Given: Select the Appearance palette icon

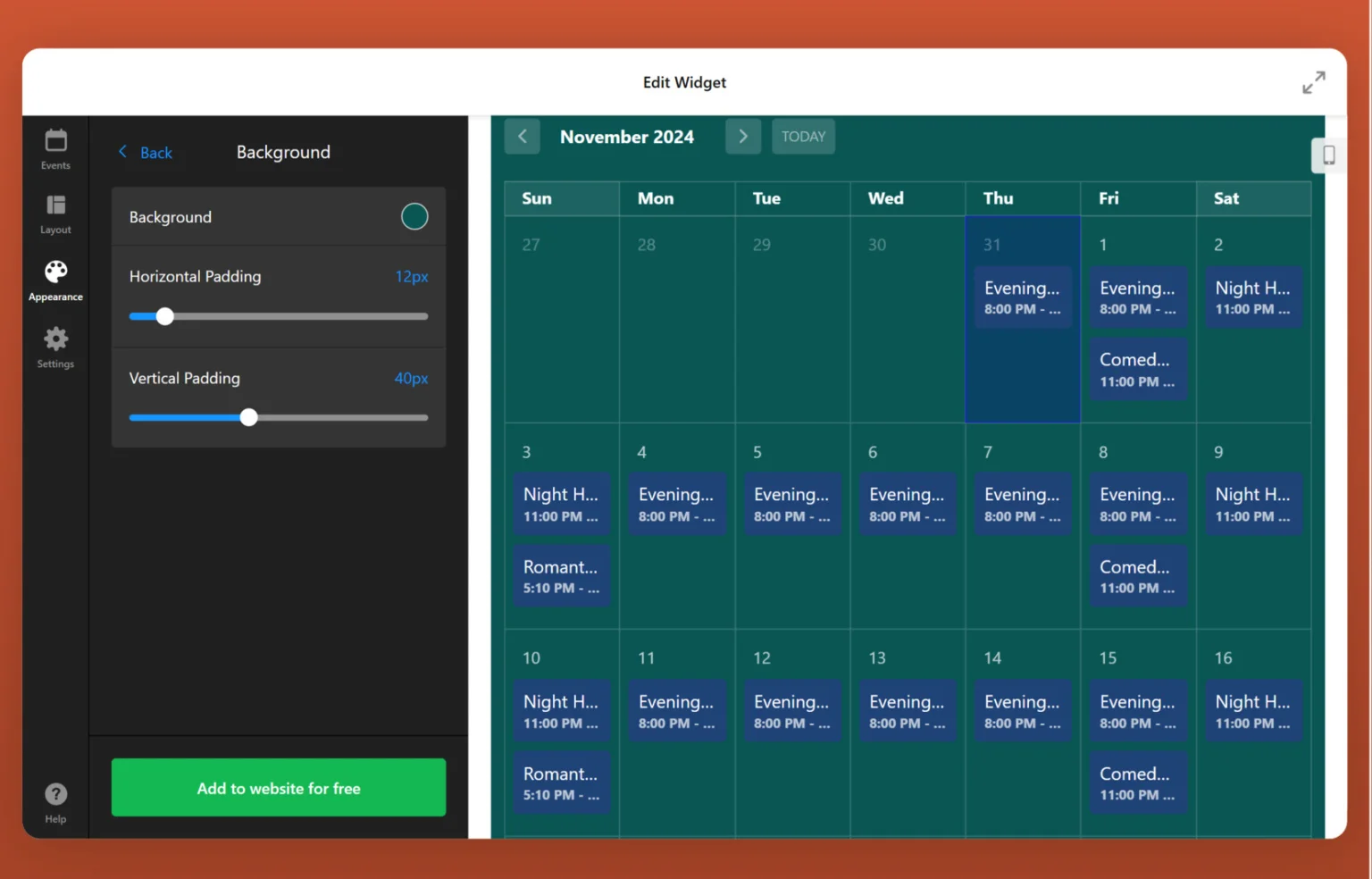Looking at the screenshot, I should coord(55,280).
